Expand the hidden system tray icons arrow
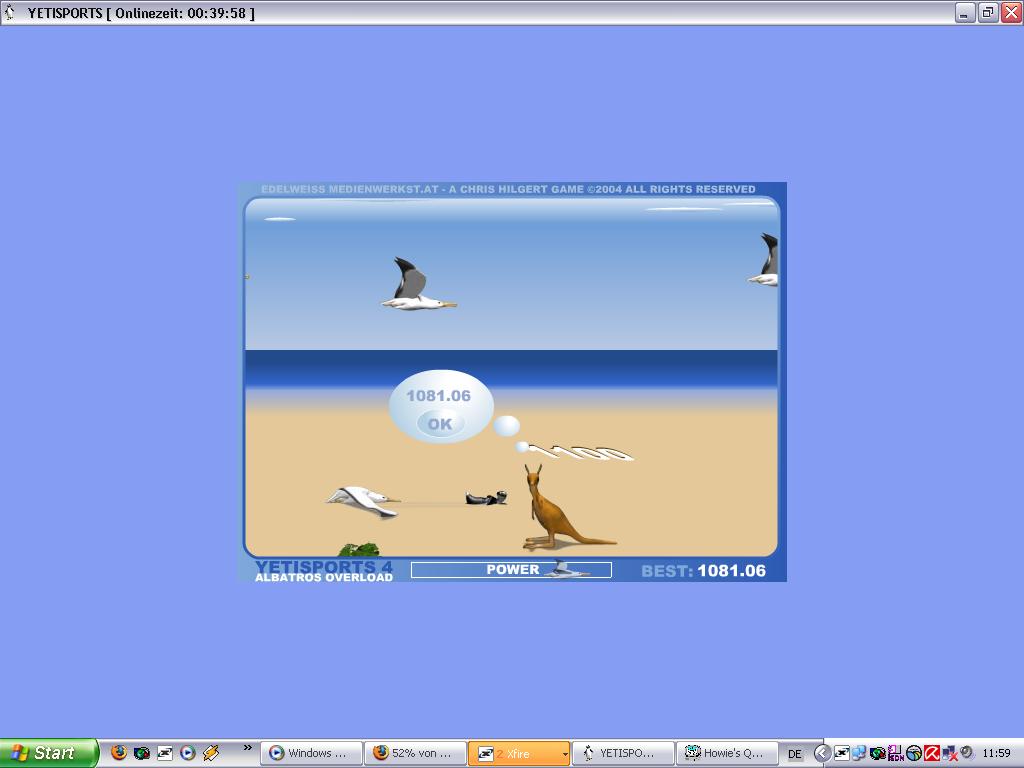 click(x=822, y=754)
